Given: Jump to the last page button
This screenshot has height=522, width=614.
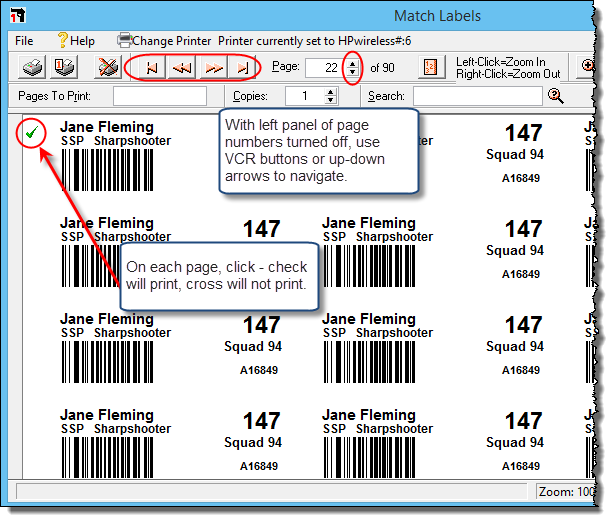Looking at the screenshot, I should 243,67.
